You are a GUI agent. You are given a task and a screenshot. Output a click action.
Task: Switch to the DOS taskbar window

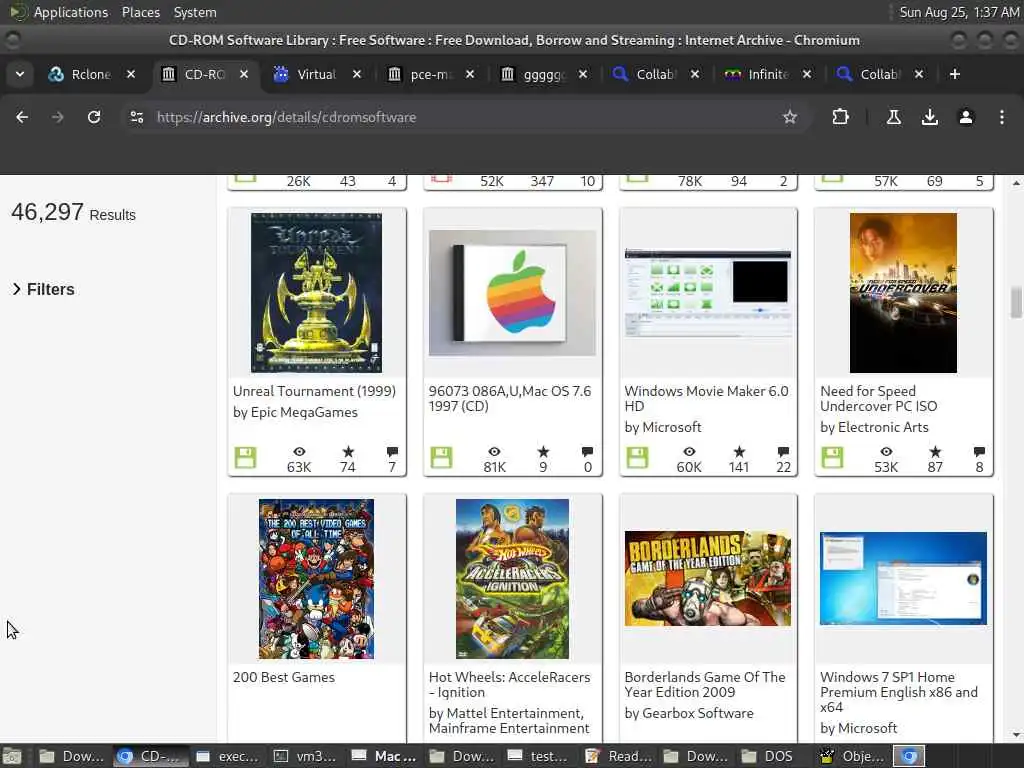pyautogui.click(x=767, y=756)
